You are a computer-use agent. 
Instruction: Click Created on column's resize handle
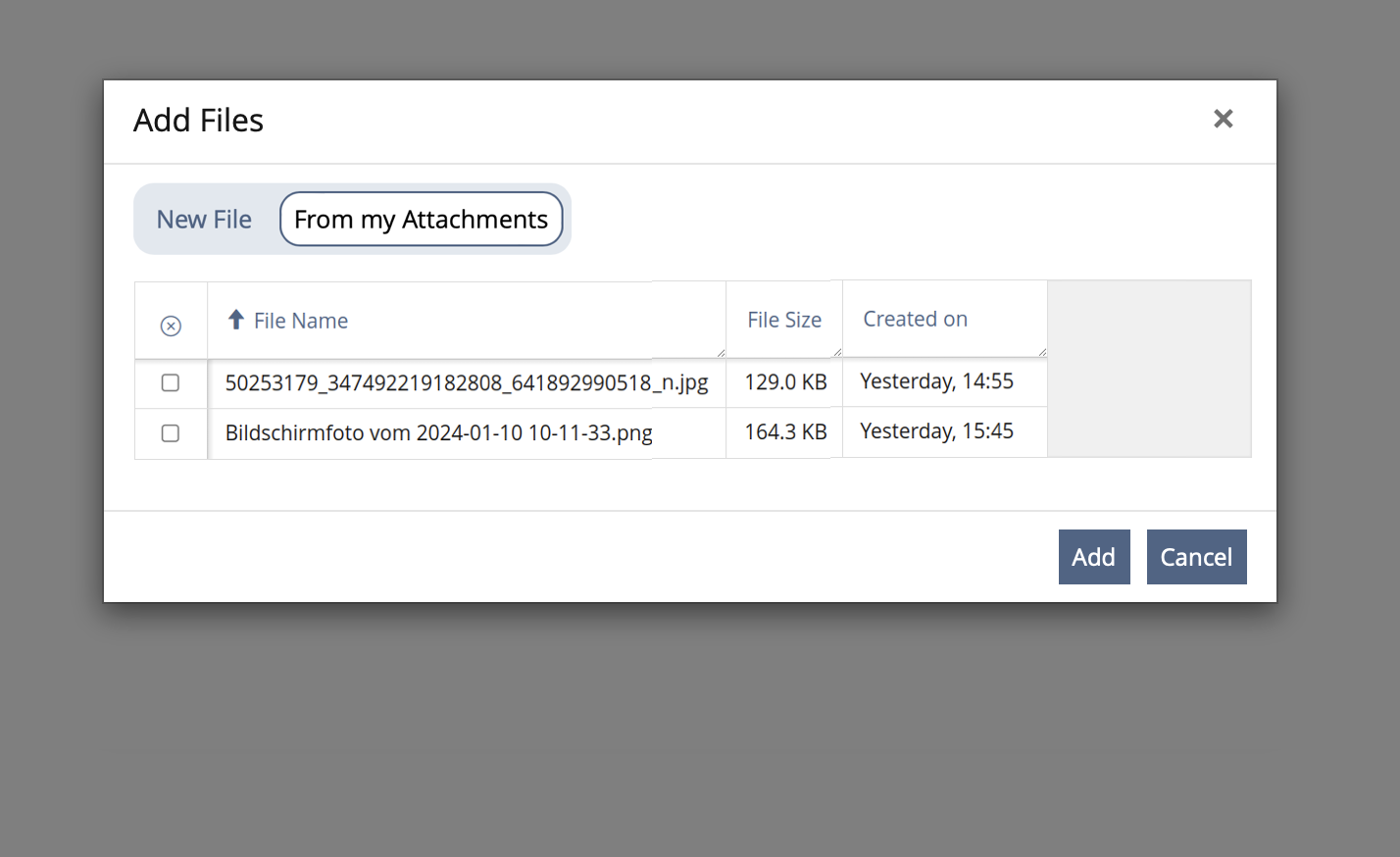1042,352
